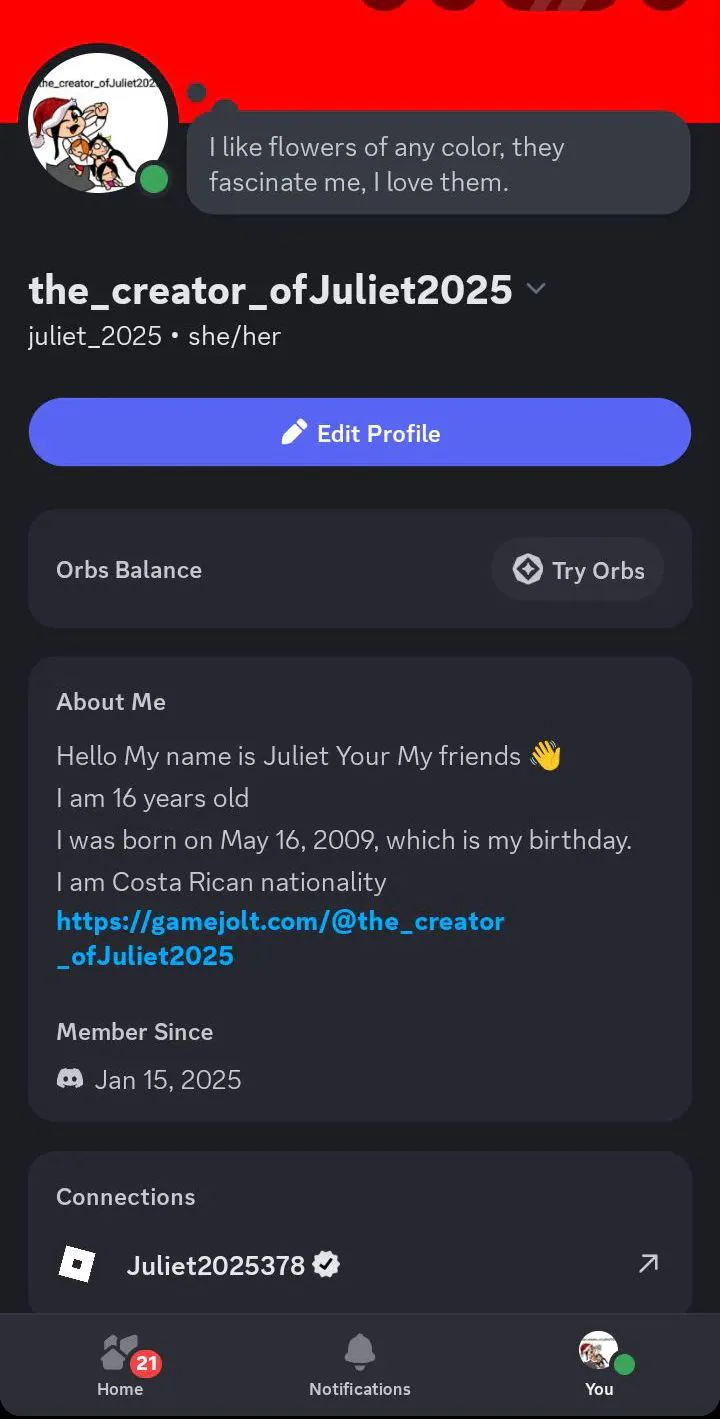Click the Roblox connection icon
Image resolution: width=720 pixels, height=1419 pixels.
[x=77, y=1265]
